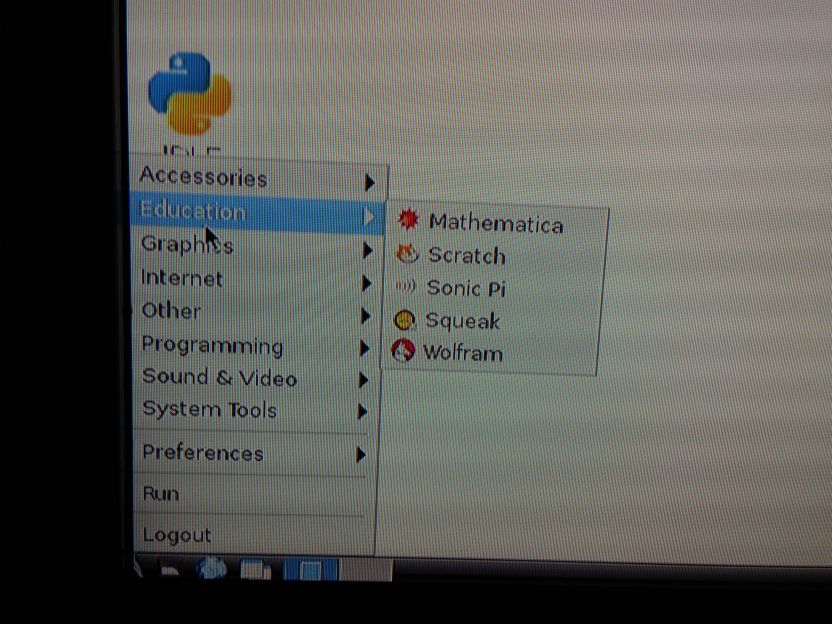Choose Run from the main menu
Image resolution: width=832 pixels, height=624 pixels.
pyautogui.click(x=254, y=495)
